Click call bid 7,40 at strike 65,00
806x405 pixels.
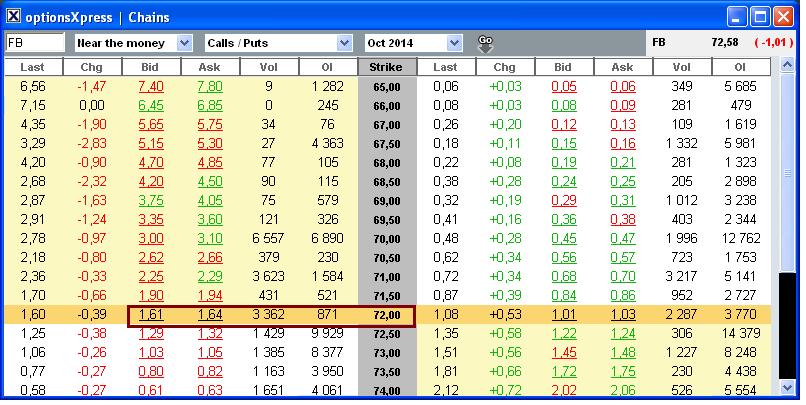pos(150,87)
